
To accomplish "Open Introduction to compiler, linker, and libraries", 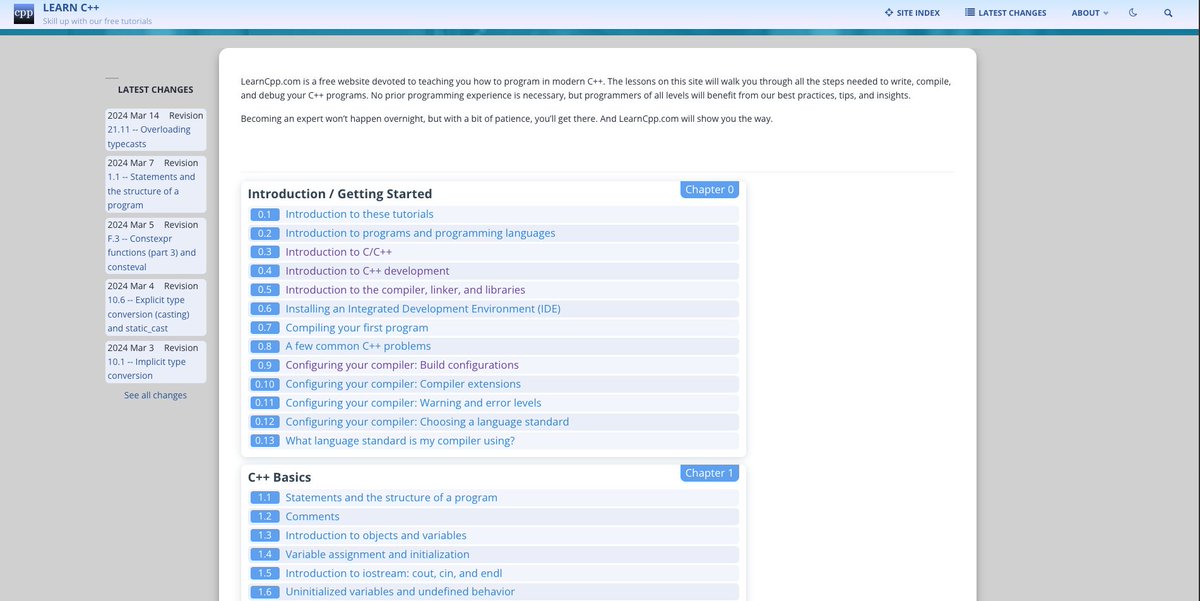I will point(405,290).
